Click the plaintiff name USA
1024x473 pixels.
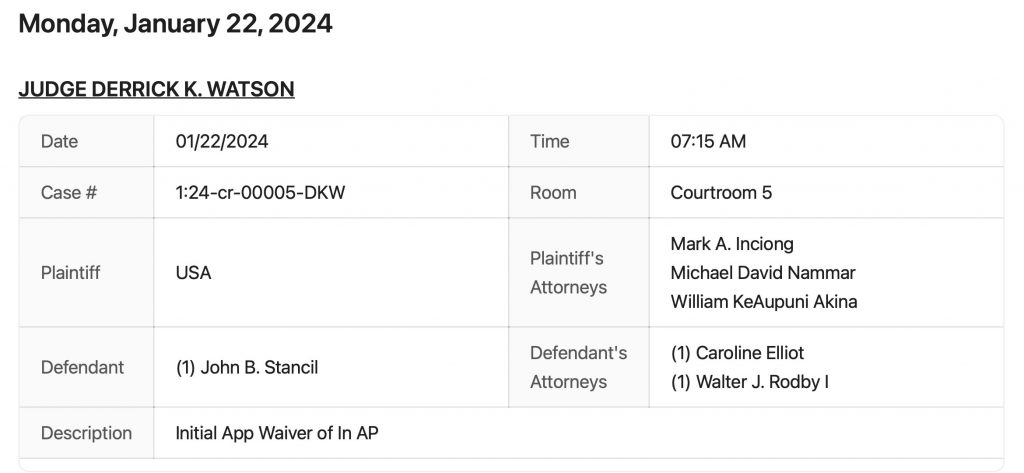(193, 273)
